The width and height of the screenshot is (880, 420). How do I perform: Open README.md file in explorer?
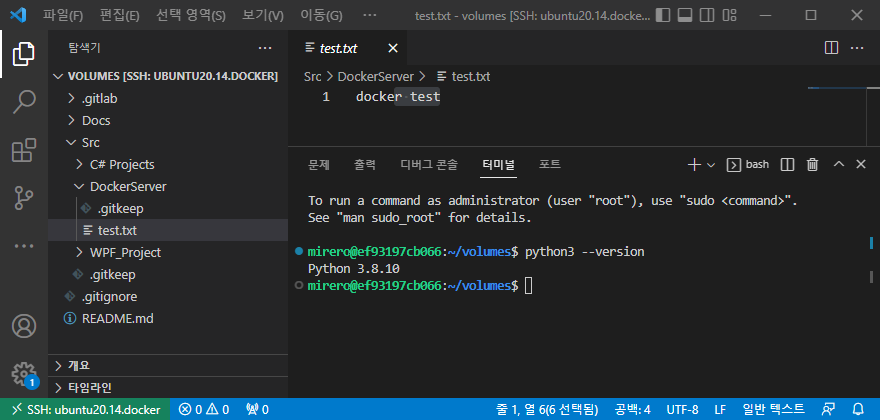click(x=168, y=318)
